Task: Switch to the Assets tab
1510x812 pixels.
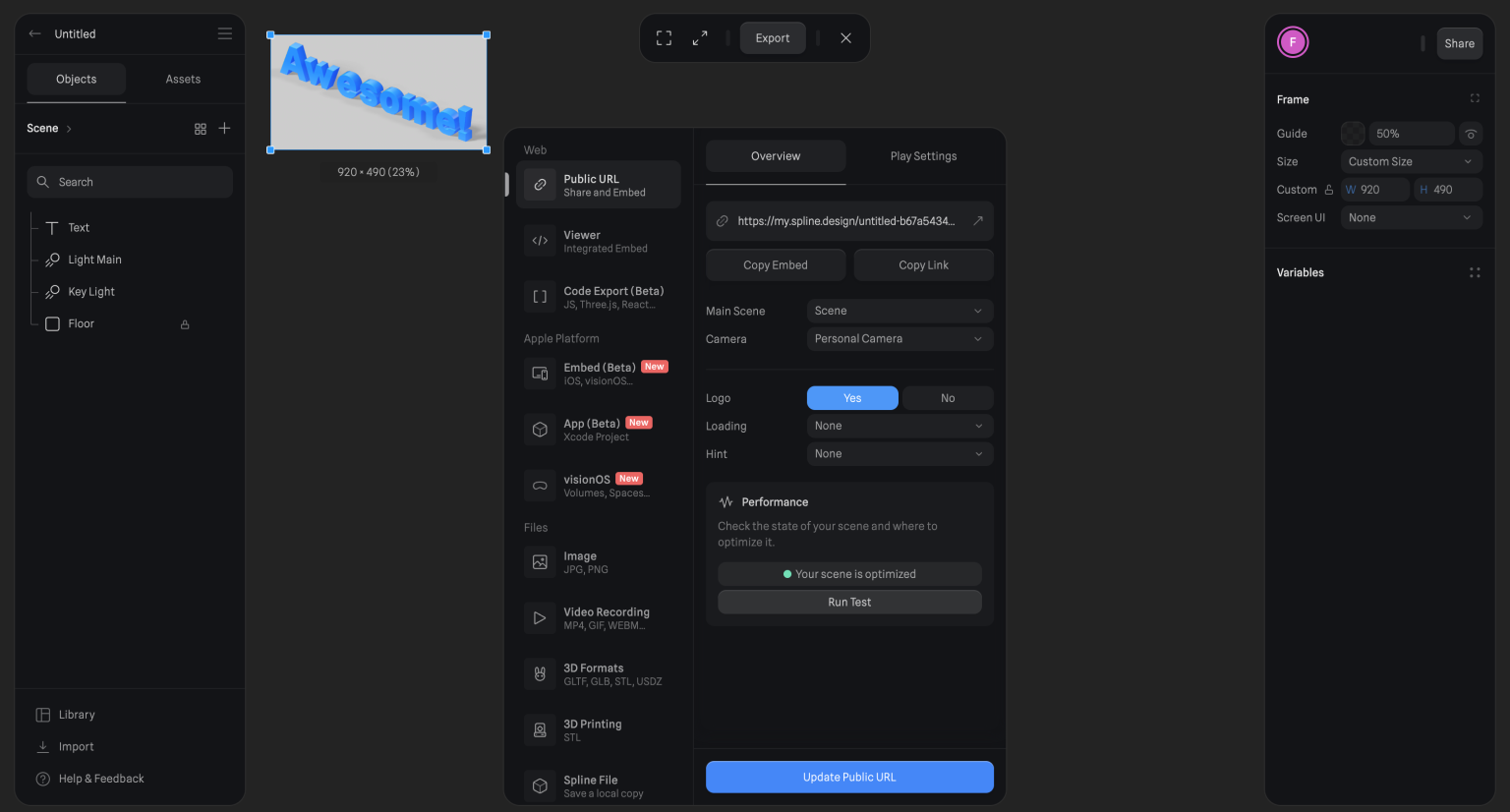Action: click(x=183, y=80)
